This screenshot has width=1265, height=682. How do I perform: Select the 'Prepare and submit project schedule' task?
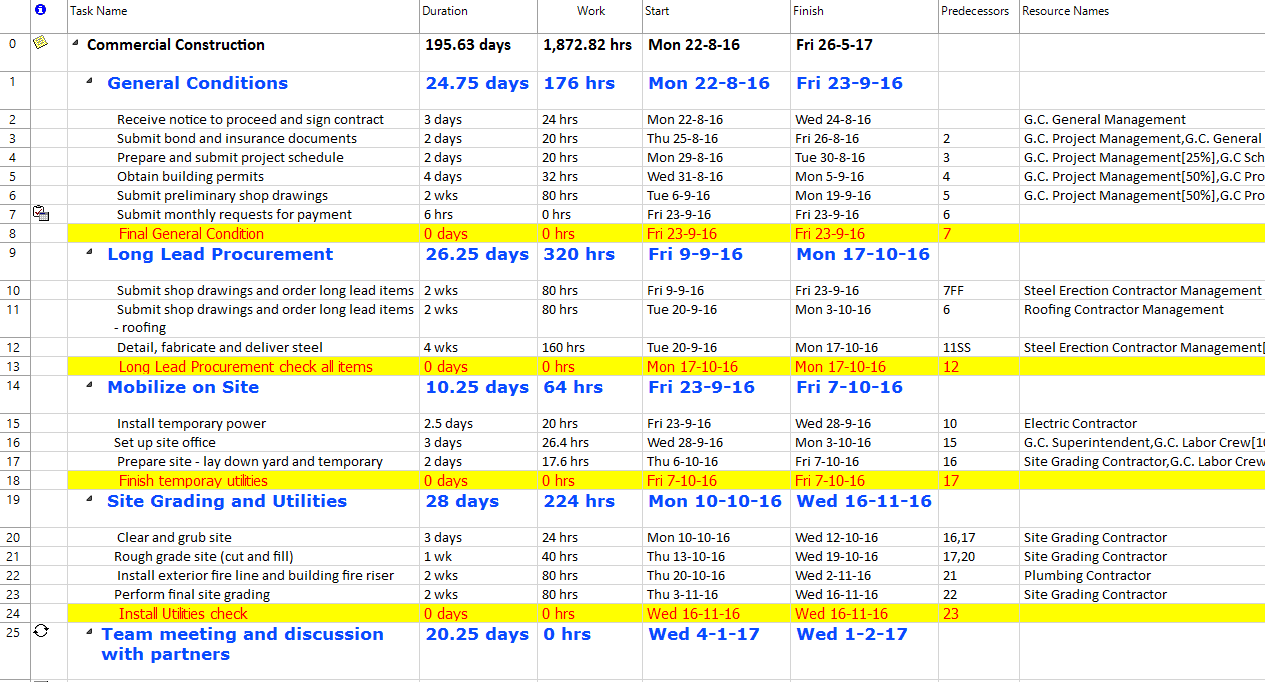pyautogui.click(x=230, y=157)
